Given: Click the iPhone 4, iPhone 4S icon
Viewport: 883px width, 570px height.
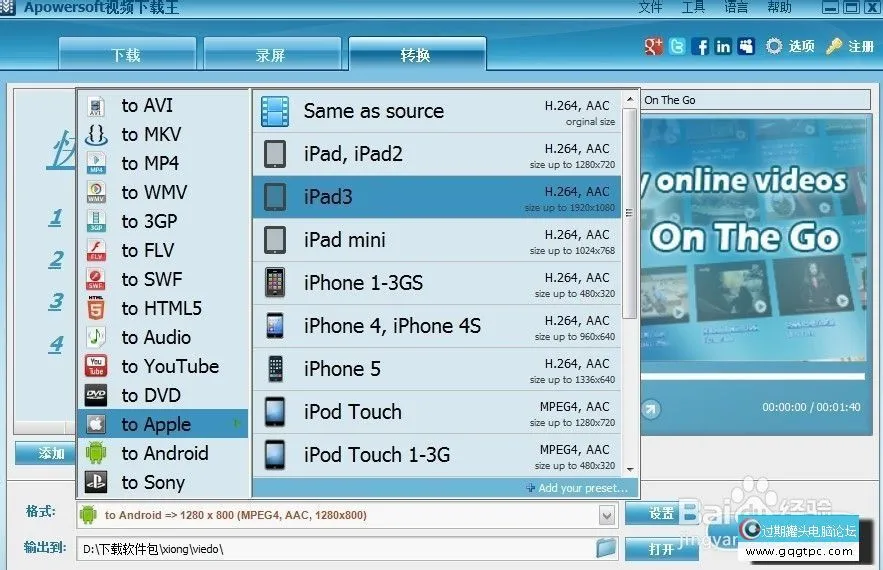Looking at the screenshot, I should [275, 326].
